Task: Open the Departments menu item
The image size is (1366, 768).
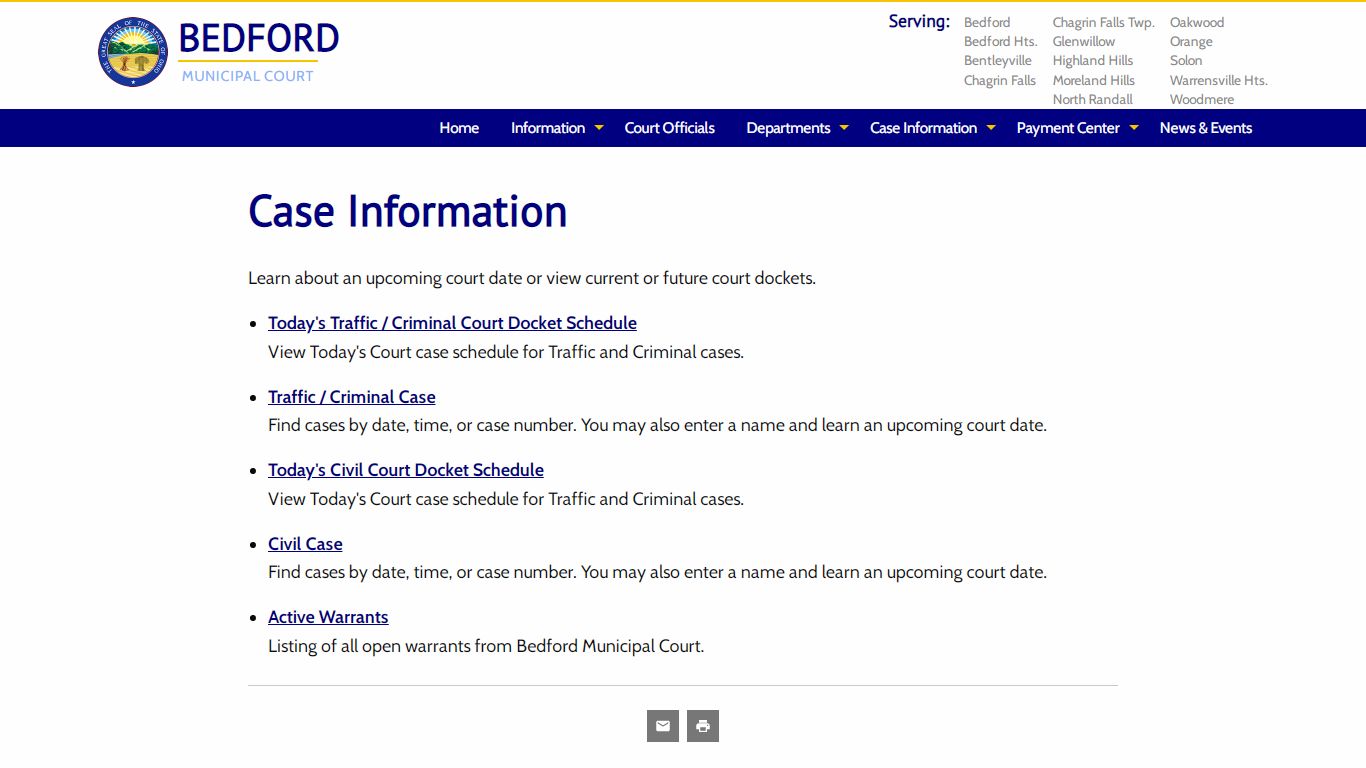Action: (788, 128)
